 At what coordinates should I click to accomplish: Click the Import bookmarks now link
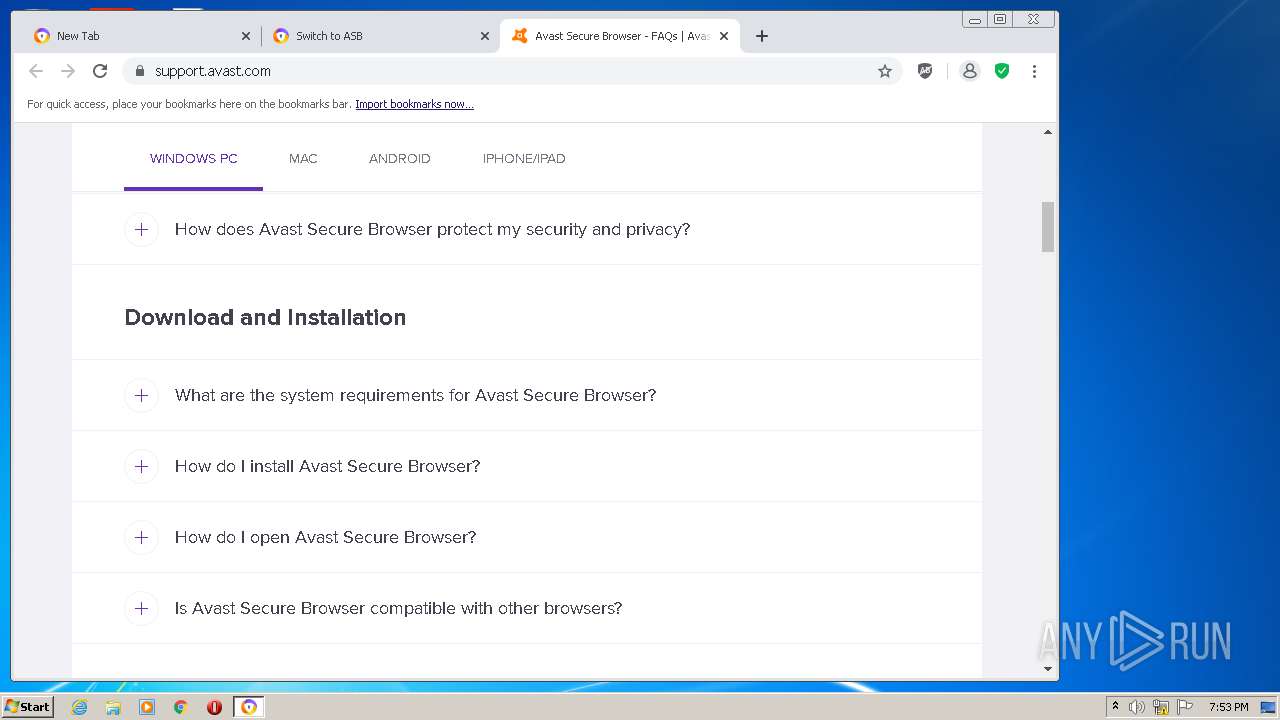point(414,104)
